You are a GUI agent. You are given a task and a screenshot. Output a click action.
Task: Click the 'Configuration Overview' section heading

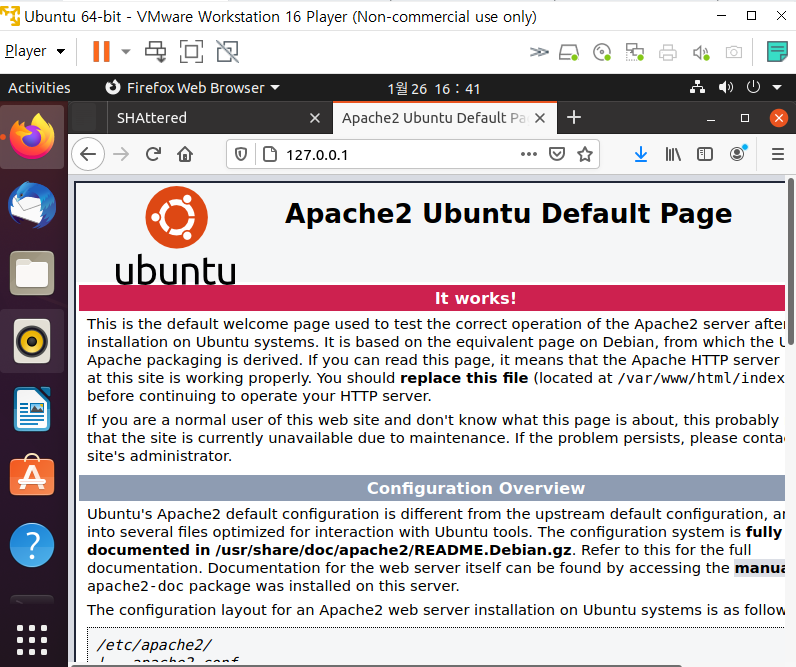(x=476, y=488)
